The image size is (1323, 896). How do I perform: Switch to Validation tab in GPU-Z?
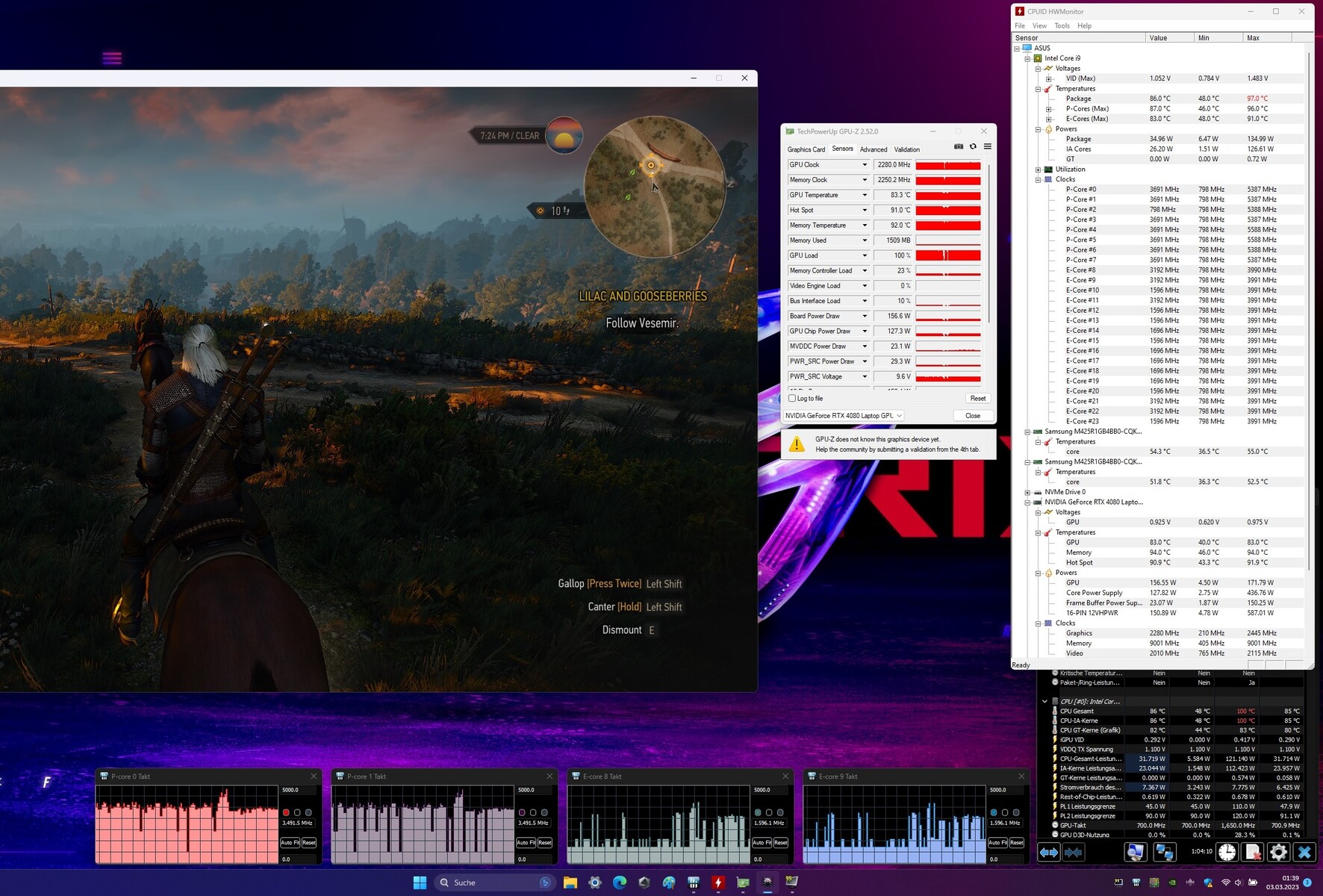[907, 149]
